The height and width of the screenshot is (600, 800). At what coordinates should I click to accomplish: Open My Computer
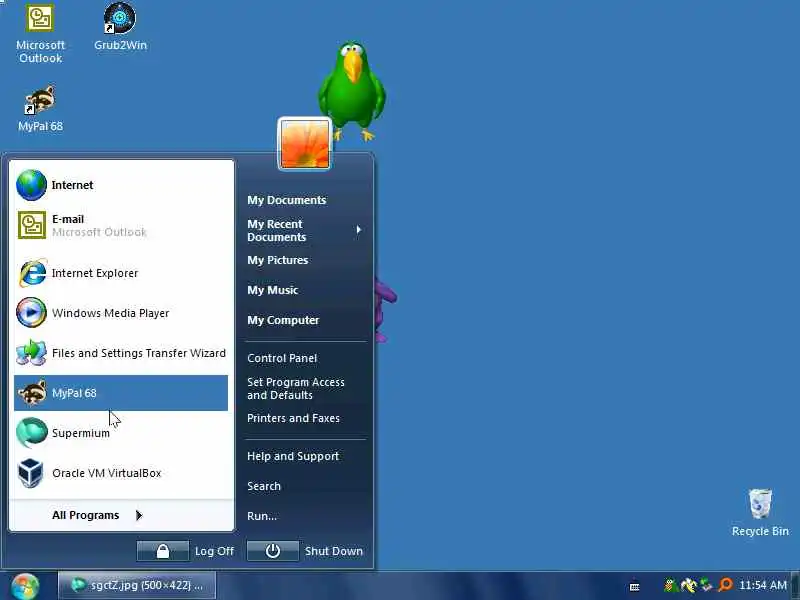pyautogui.click(x=283, y=320)
